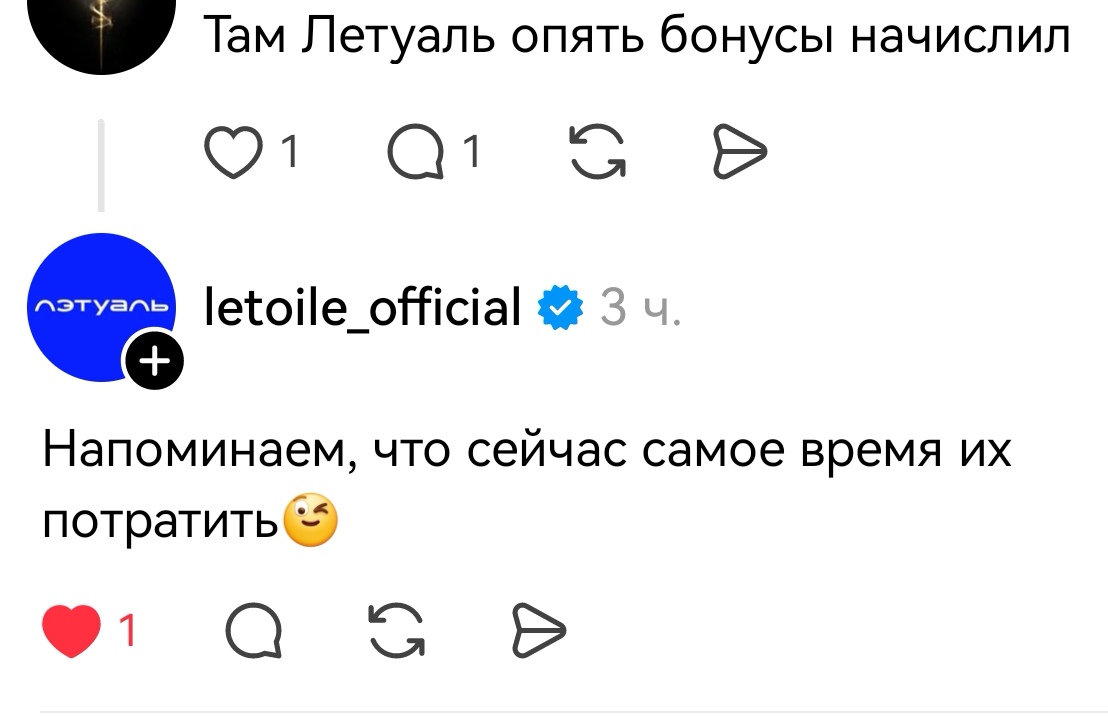Like the comment "Там Летуаль опять бонусы начислил"

coord(232,152)
